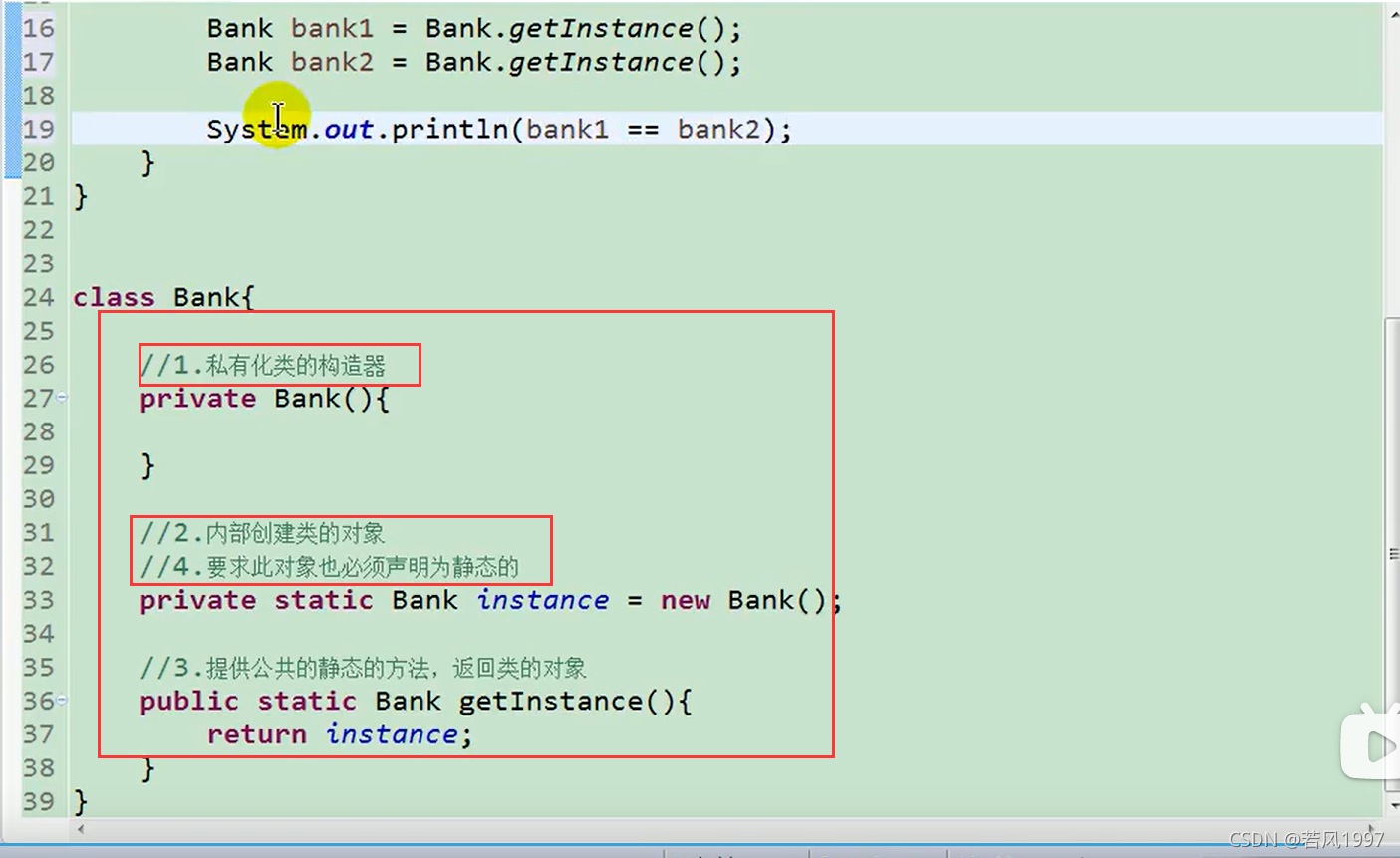Screen dimensions: 1400x858
Task: Click line number 19 in the gutter
Action: pyautogui.click(x=38, y=129)
